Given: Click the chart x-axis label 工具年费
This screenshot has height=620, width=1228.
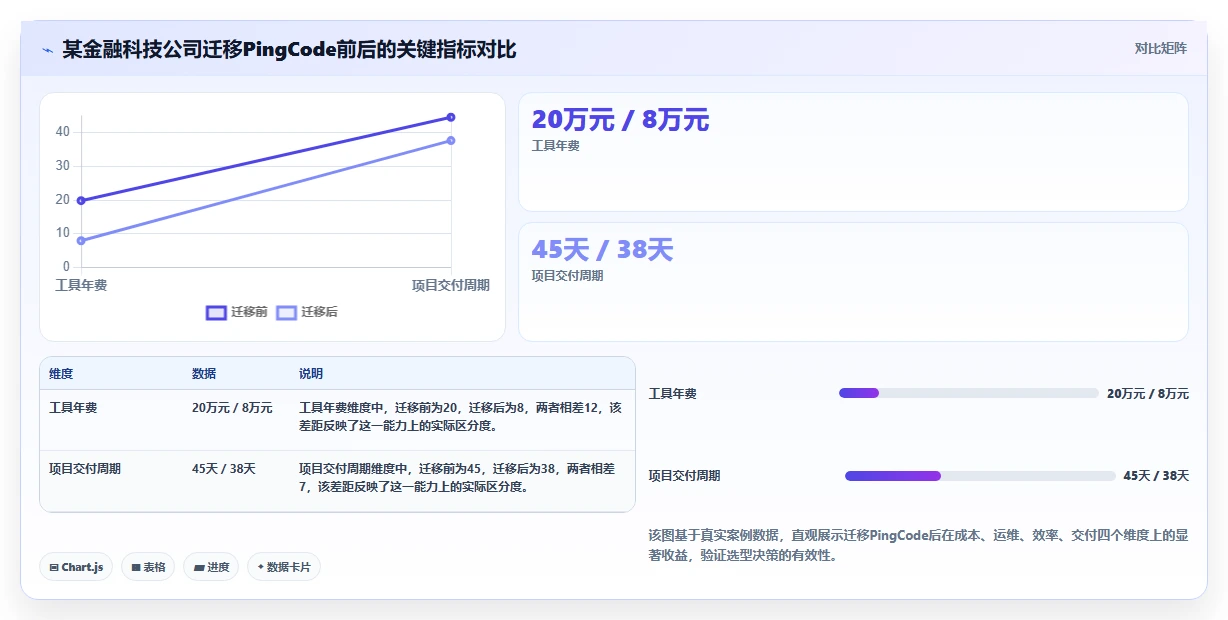Looking at the screenshot, I should click(x=81, y=285).
